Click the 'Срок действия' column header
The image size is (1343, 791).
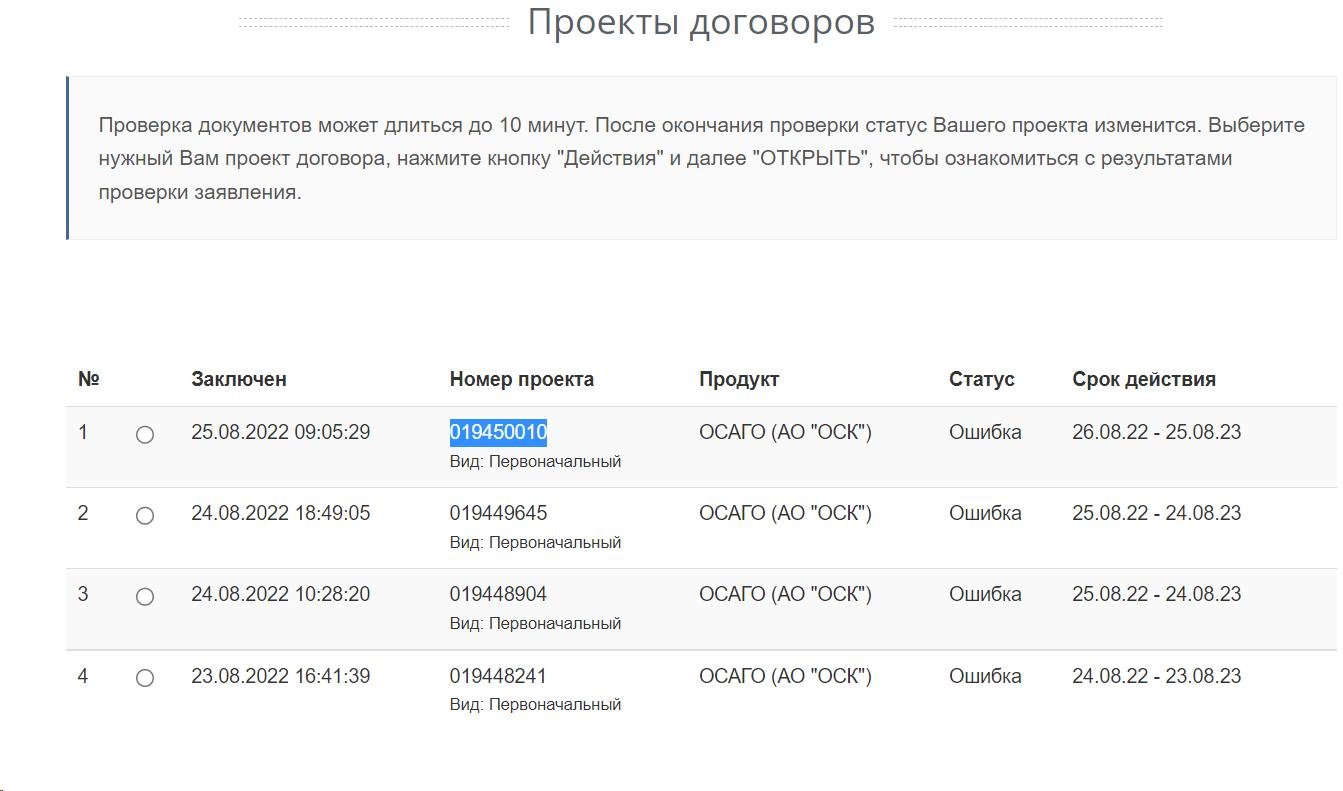click(1144, 379)
